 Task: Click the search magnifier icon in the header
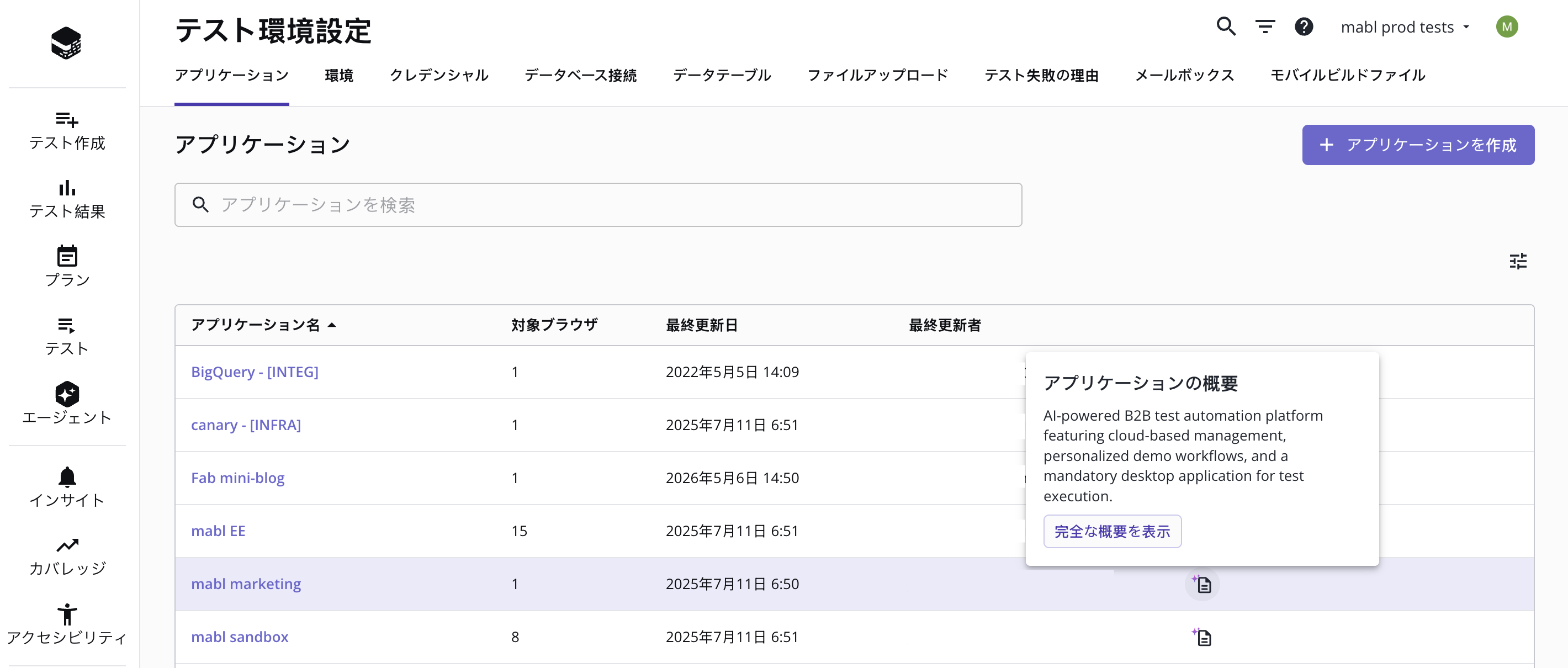click(x=1226, y=26)
